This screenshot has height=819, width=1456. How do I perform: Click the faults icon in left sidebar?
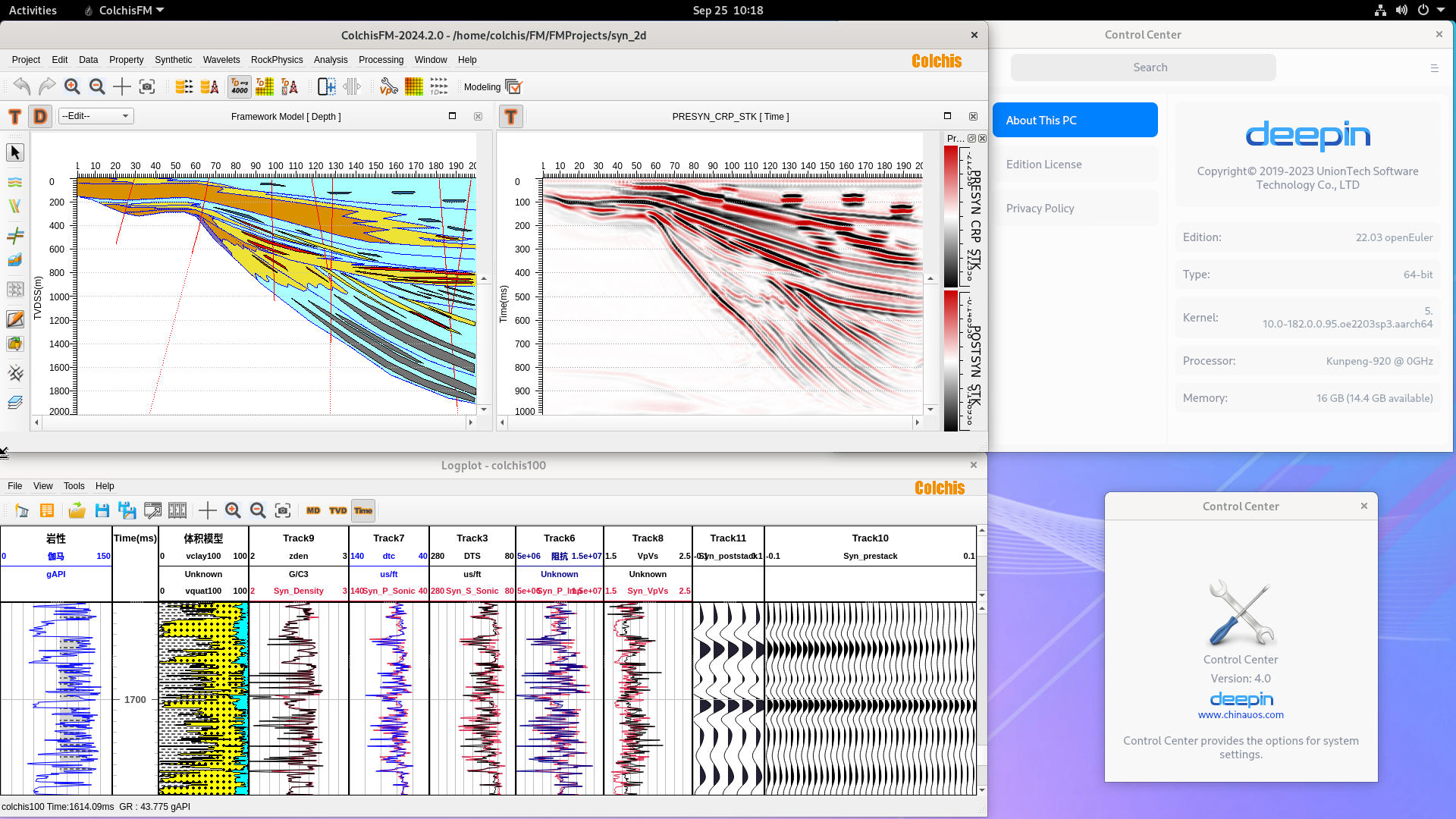[15, 206]
